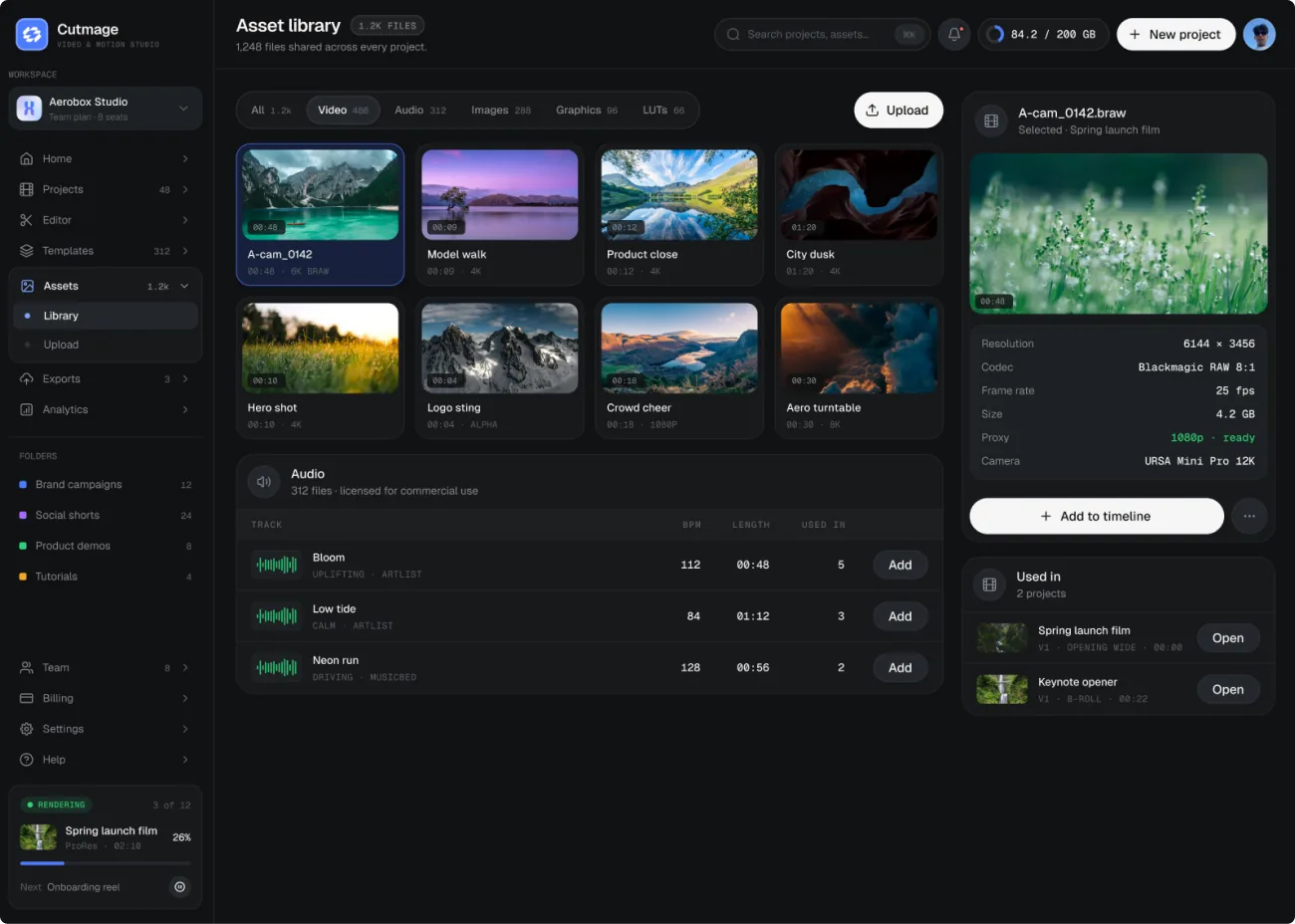Screen dimensions: 1295x924
Task: Click the Bloom track waveform icon
Action: pos(277,565)
